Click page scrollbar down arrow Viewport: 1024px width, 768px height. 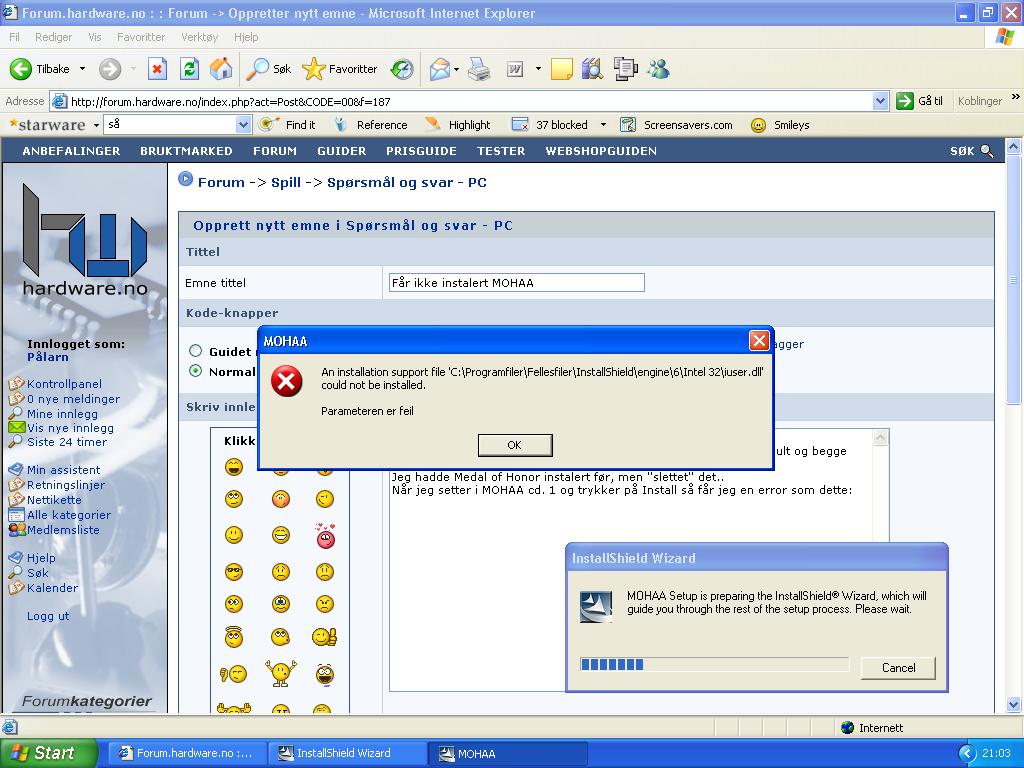[x=1014, y=705]
